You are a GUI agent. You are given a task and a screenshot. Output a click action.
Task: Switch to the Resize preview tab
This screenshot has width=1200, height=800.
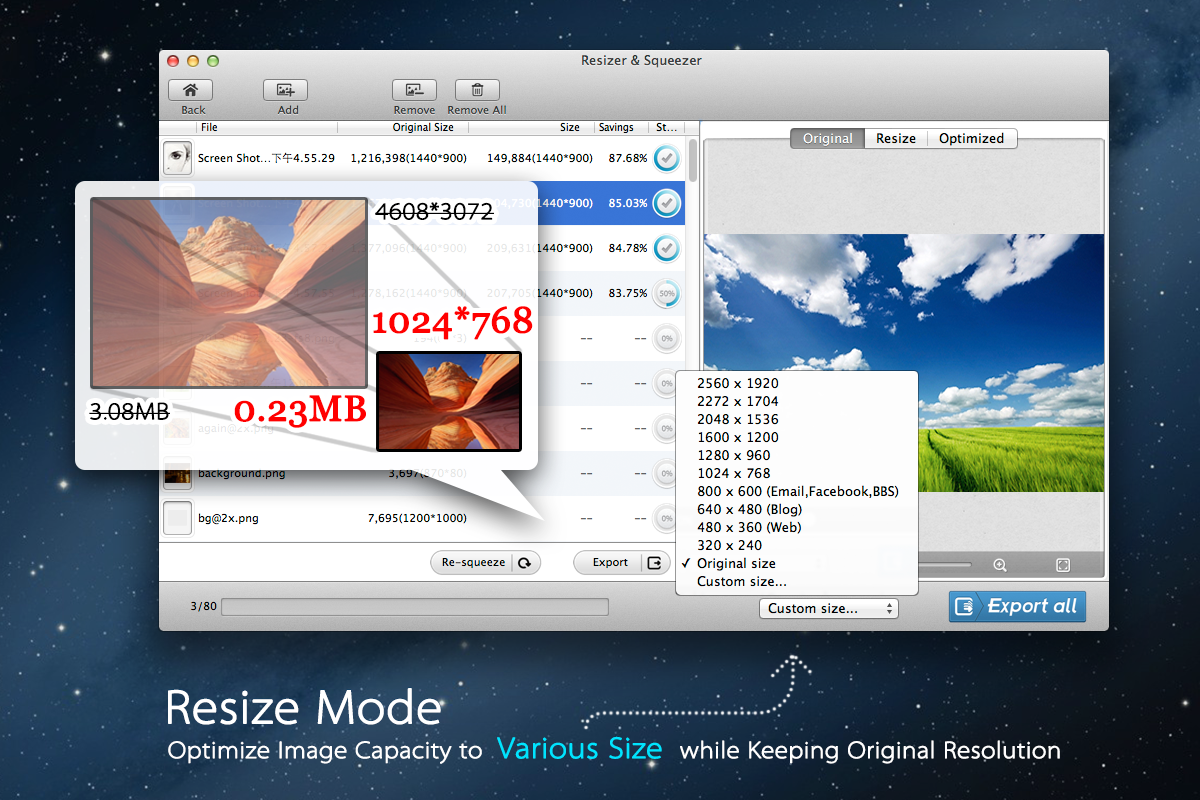pyautogui.click(x=896, y=139)
